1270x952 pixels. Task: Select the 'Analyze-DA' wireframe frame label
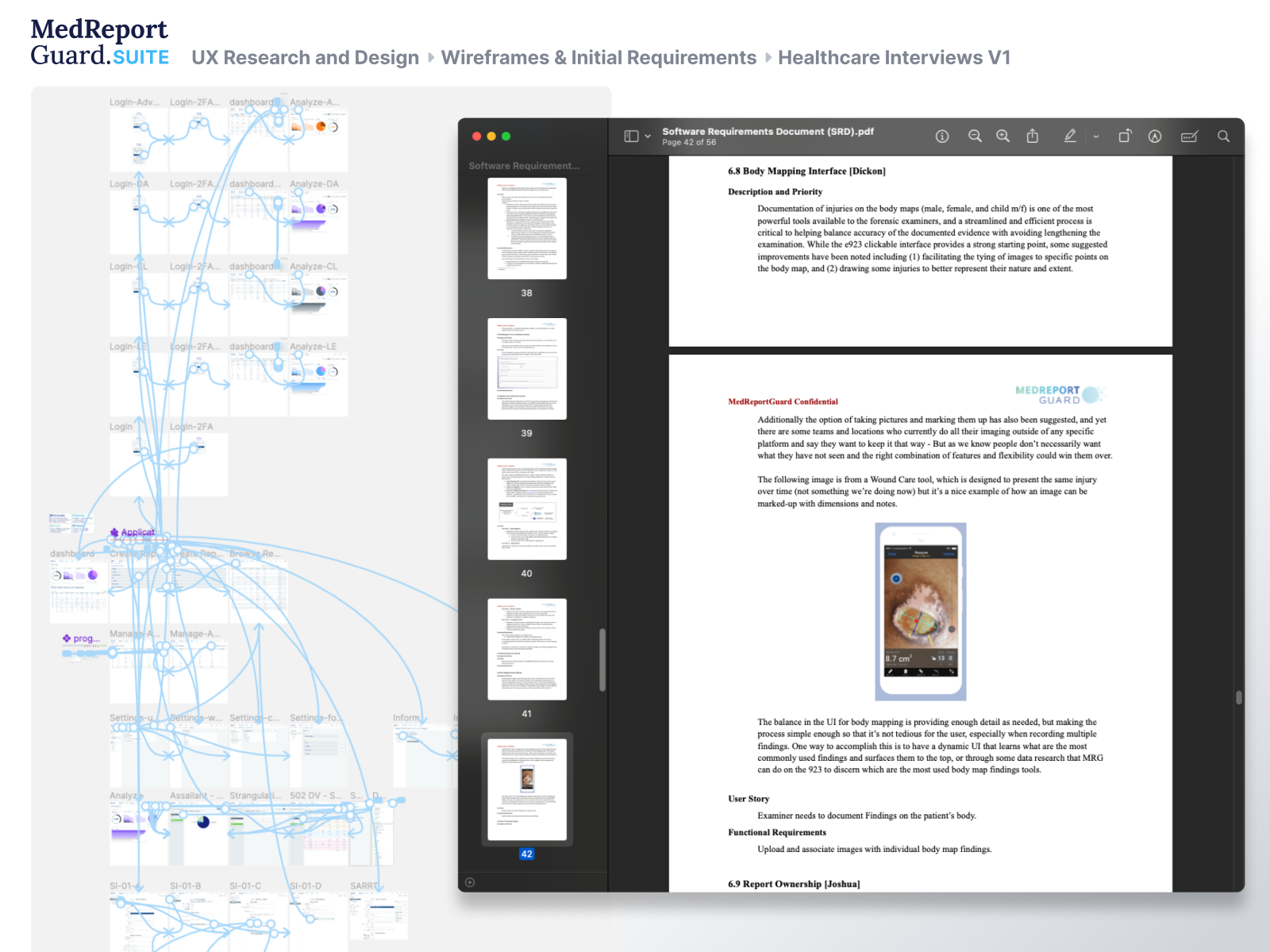coord(314,184)
